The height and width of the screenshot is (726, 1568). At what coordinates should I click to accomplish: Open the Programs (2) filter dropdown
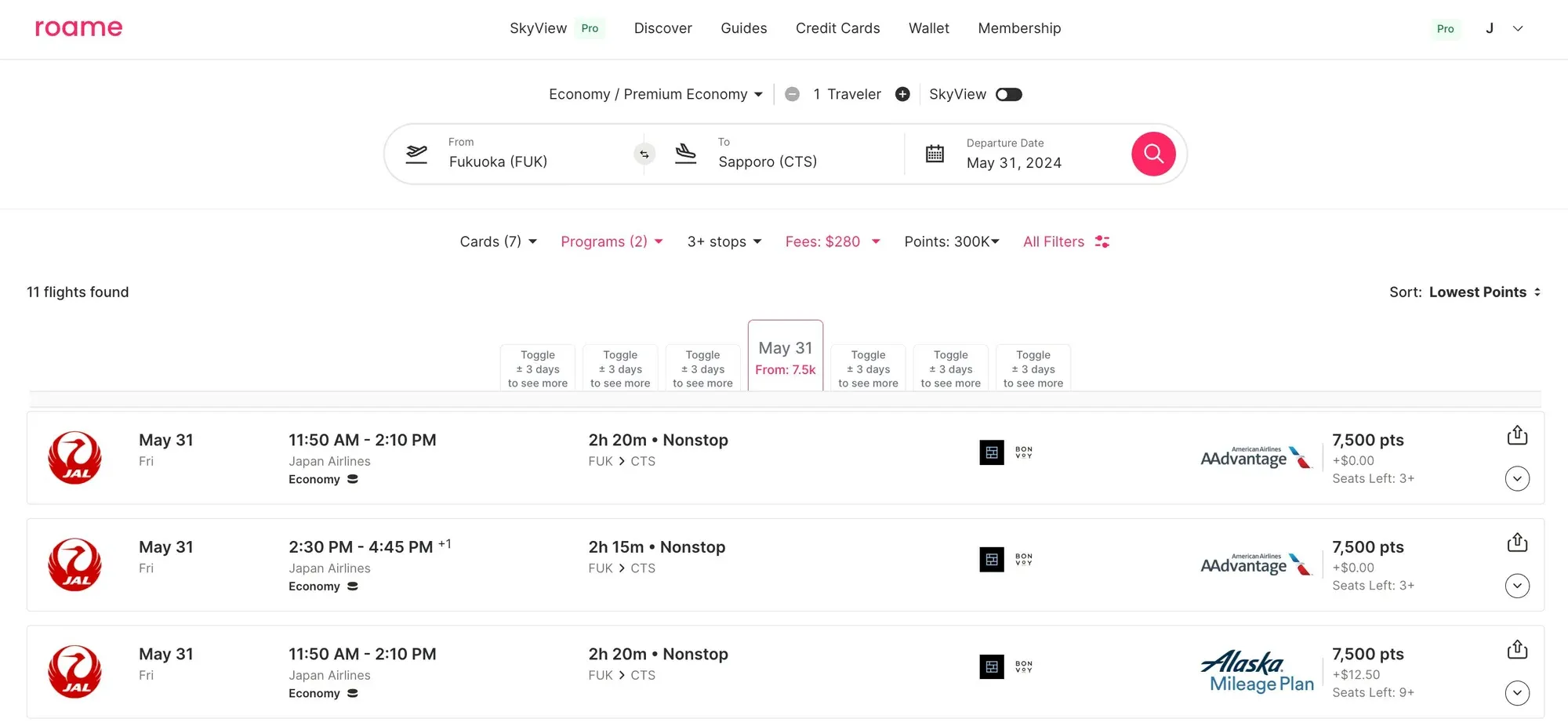tap(612, 241)
